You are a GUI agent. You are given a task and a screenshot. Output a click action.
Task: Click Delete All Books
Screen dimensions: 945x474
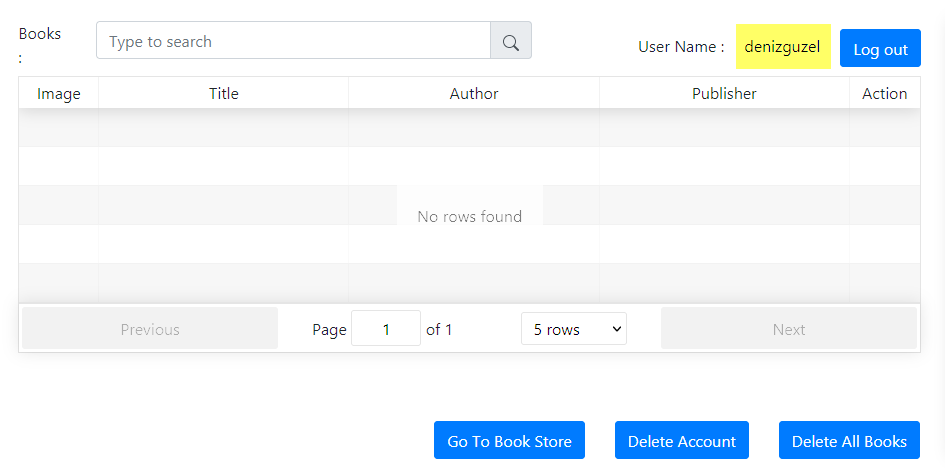[849, 441]
